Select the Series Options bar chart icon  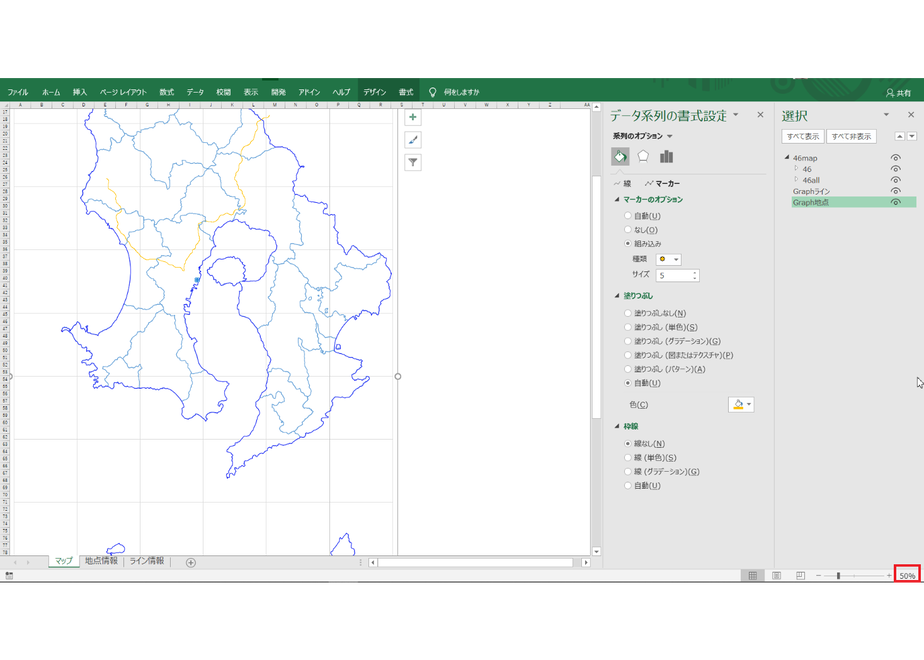(666, 156)
